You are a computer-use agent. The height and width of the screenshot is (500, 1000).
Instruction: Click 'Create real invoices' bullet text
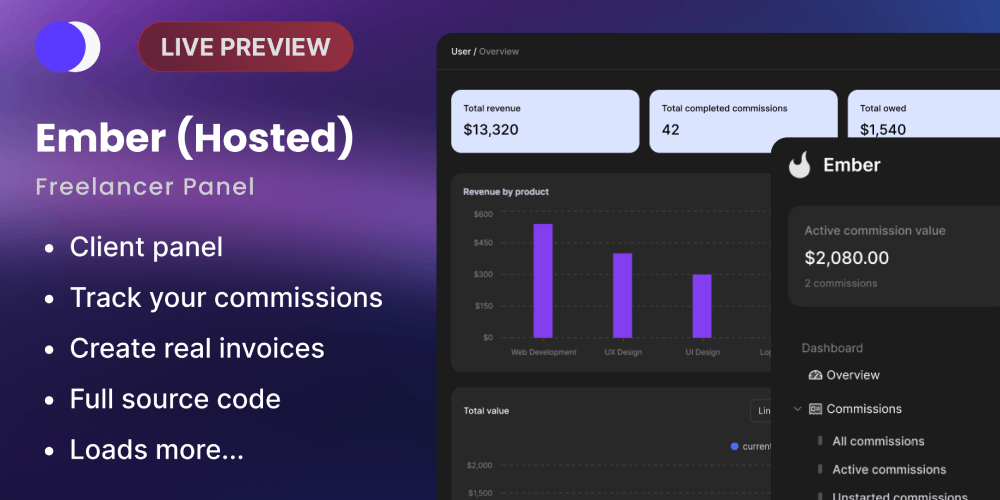(197, 348)
